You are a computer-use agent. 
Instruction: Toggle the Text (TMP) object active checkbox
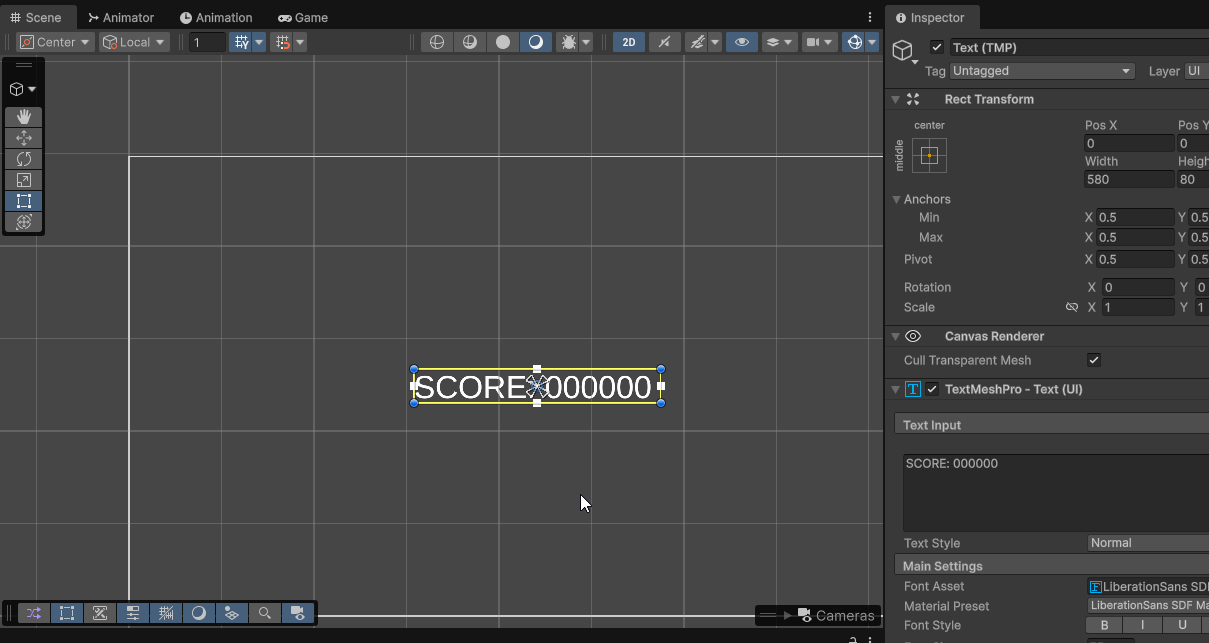pos(937,47)
